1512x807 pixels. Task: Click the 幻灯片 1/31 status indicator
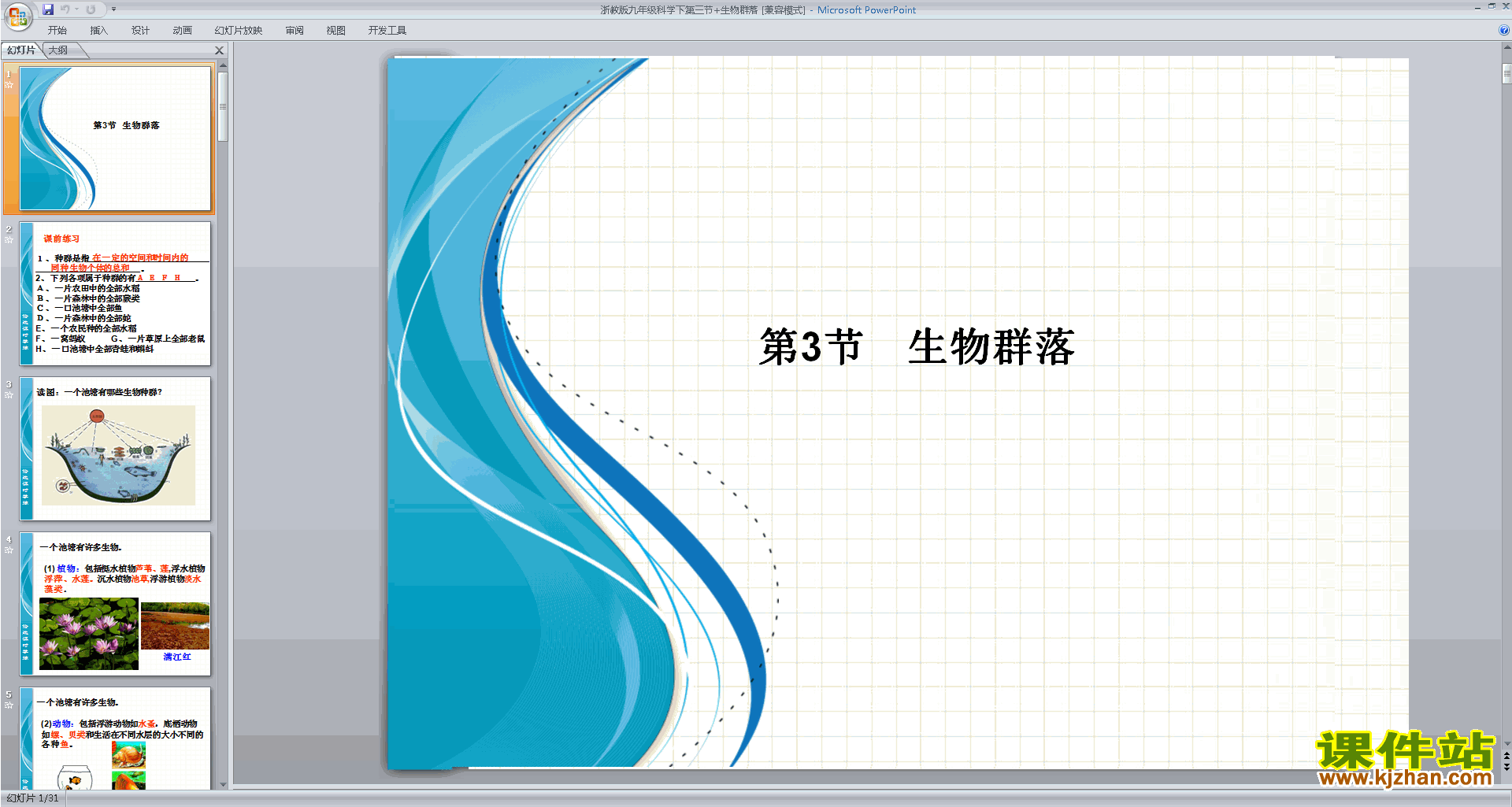(32, 798)
